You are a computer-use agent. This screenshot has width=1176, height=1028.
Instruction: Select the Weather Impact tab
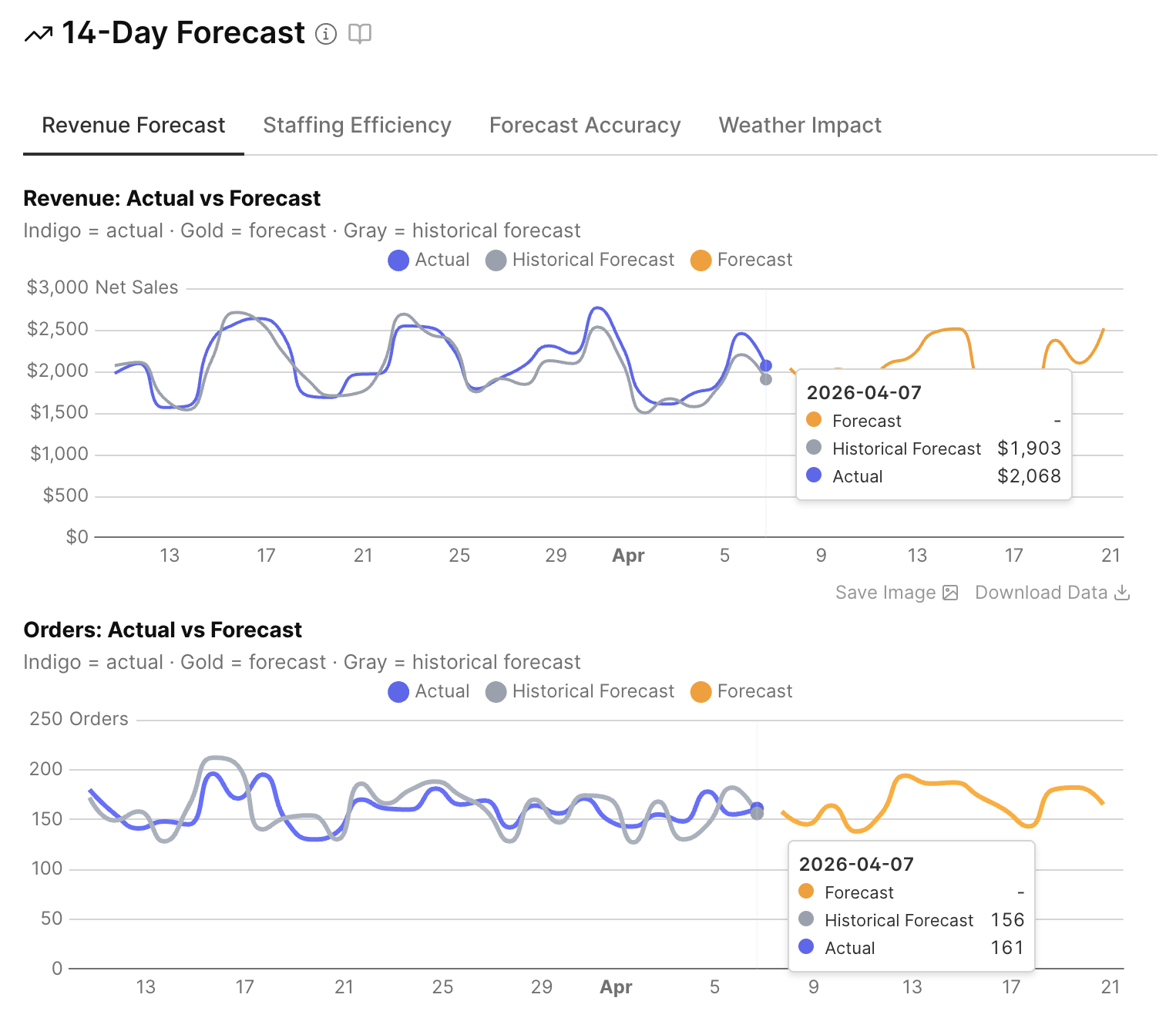click(800, 126)
